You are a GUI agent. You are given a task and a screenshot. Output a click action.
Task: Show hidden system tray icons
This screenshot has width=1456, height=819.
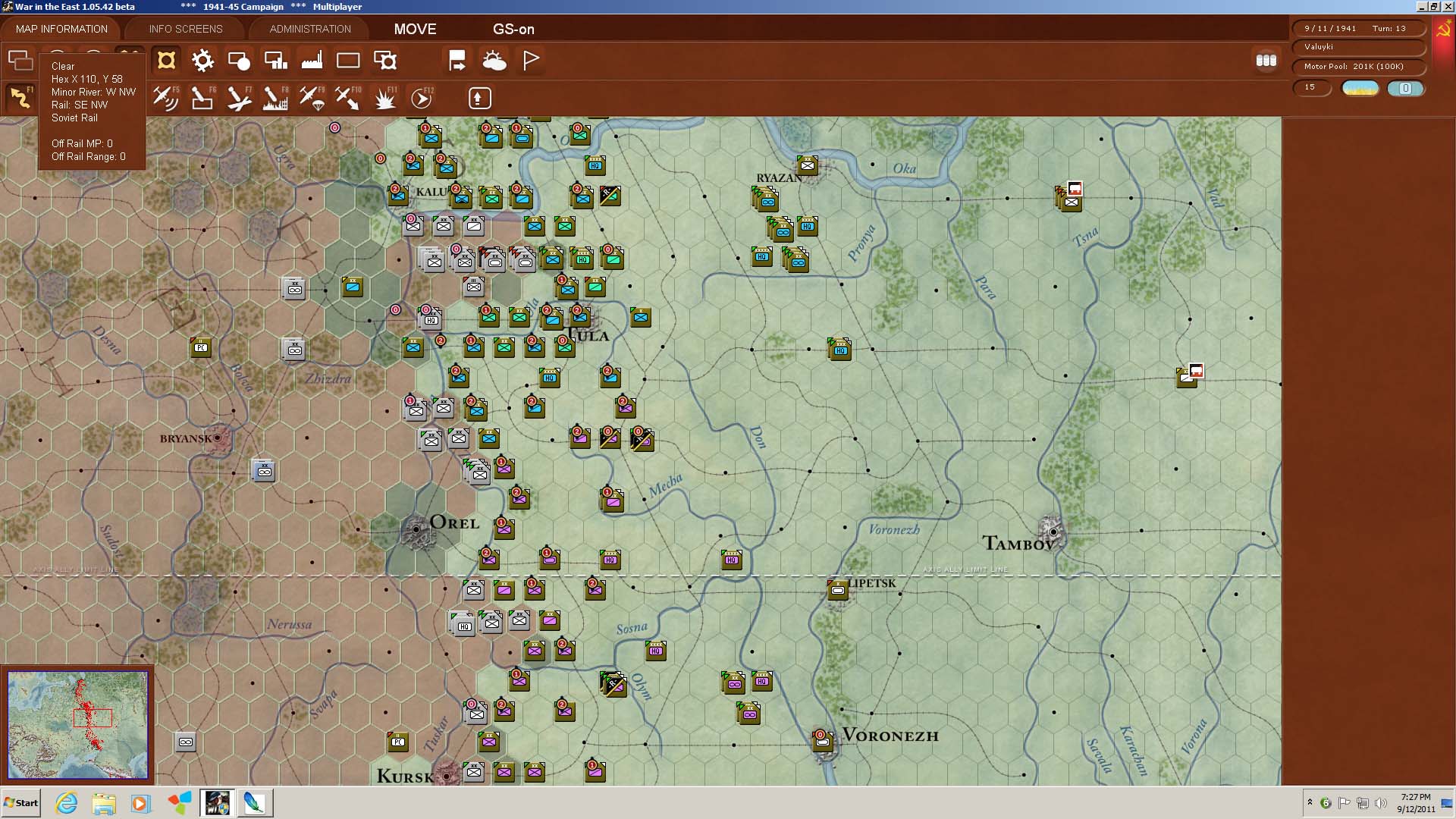pos(1310,802)
